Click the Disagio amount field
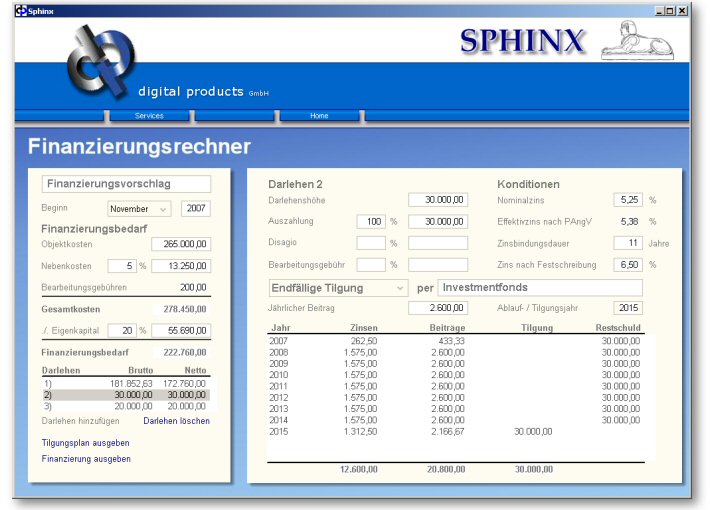710x510 pixels. [438, 243]
